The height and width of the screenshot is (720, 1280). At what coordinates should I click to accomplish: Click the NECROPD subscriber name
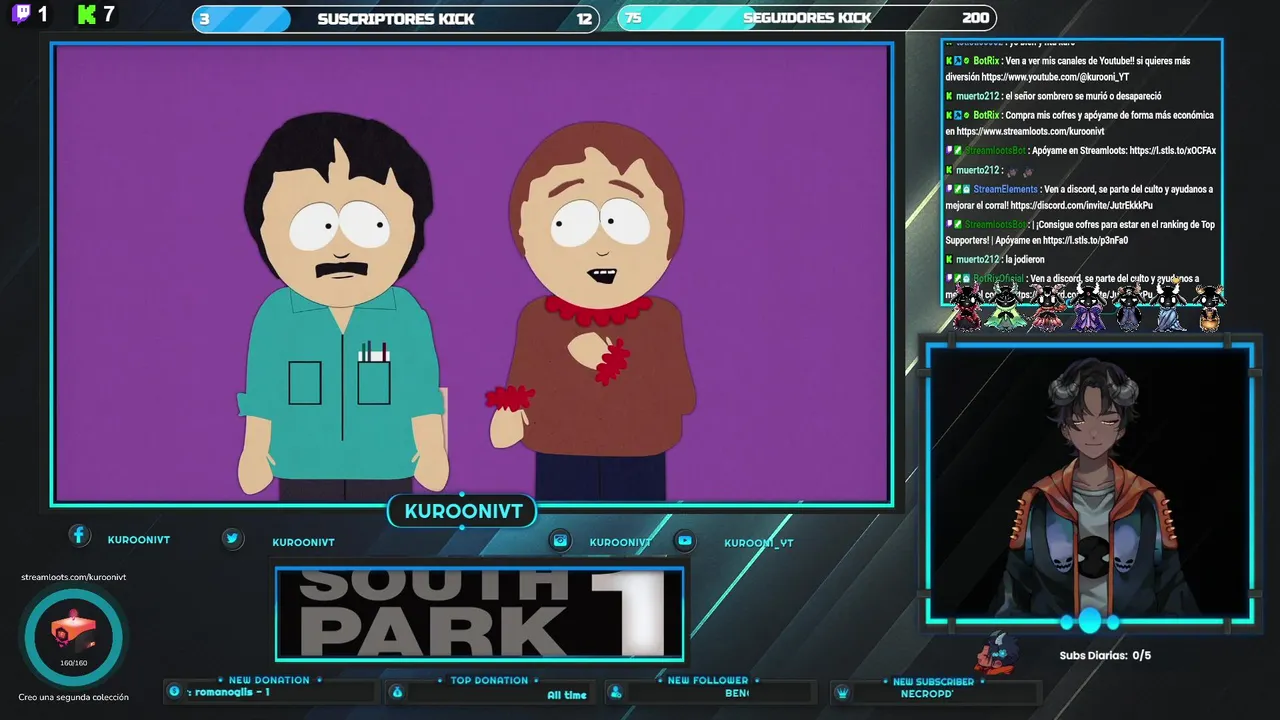point(927,694)
